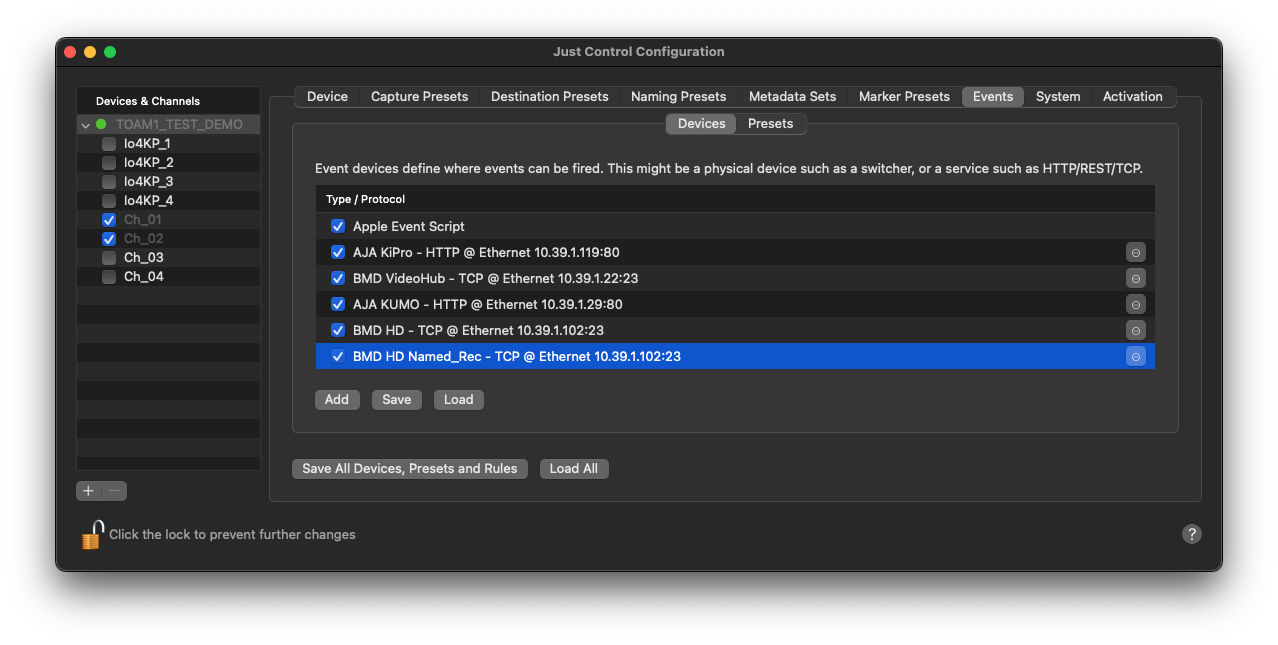Click the Type / Protocol column header
Screen dimensions: 1278x645
735,199
